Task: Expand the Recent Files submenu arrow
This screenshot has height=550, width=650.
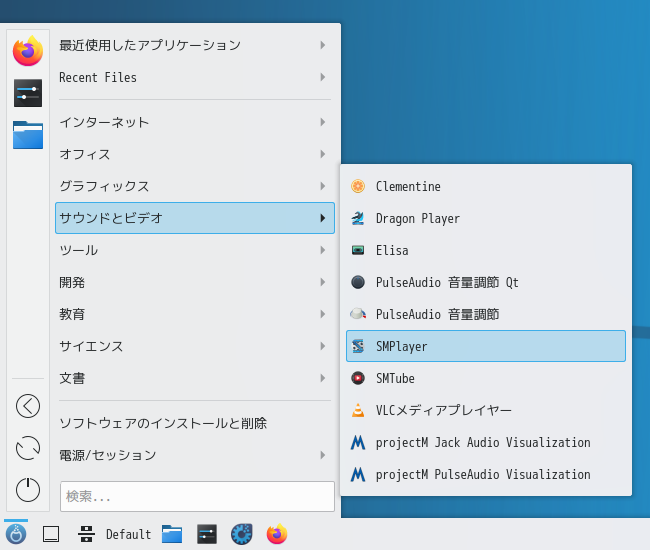Action: coord(323,77)
